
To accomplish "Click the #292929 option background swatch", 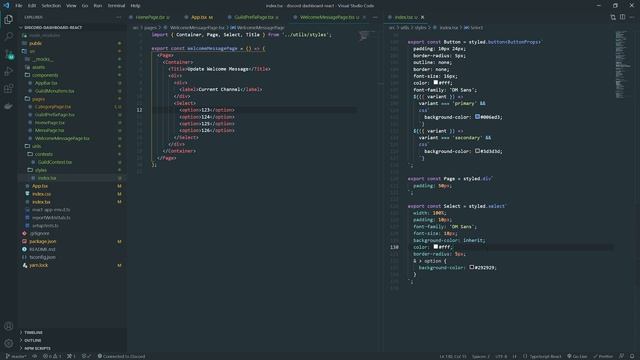I will point(471,267).
